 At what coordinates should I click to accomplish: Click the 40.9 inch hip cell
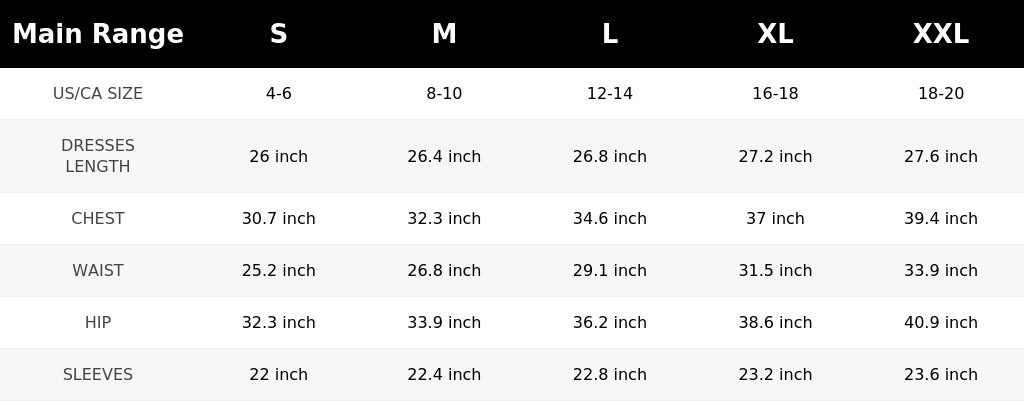(940, 323)
